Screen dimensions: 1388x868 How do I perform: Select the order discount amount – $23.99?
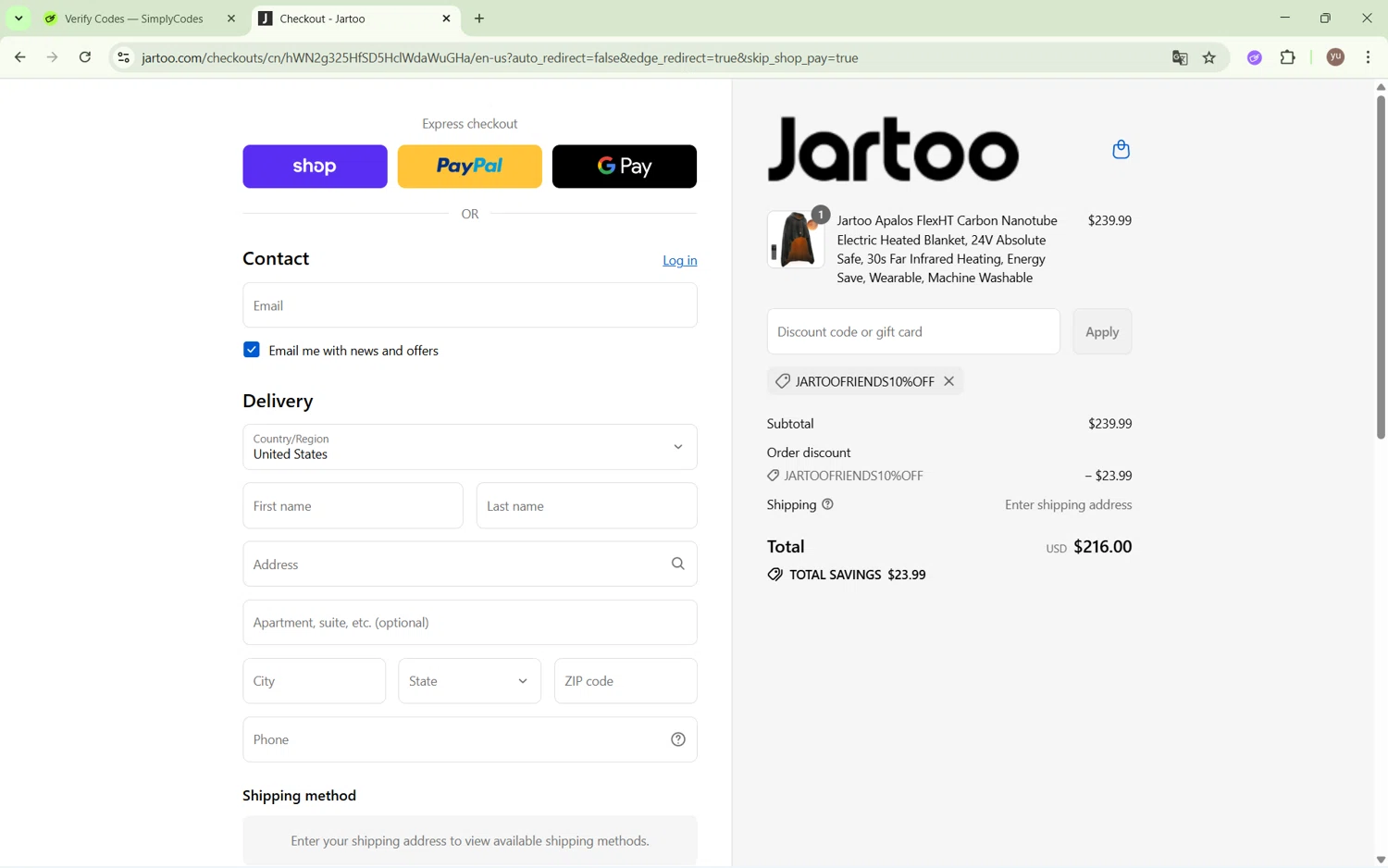point(1108,476)
